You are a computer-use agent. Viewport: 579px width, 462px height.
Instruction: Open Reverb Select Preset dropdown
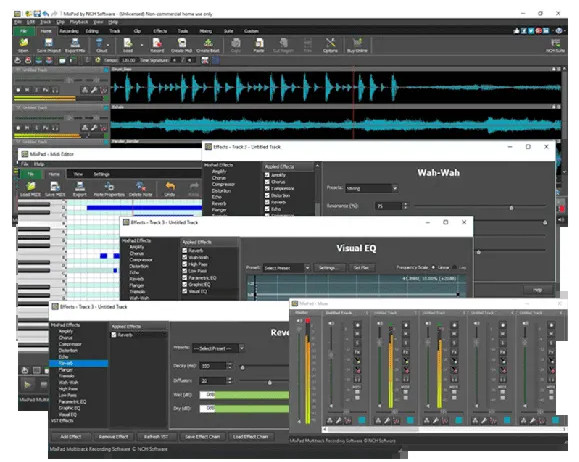241,348
